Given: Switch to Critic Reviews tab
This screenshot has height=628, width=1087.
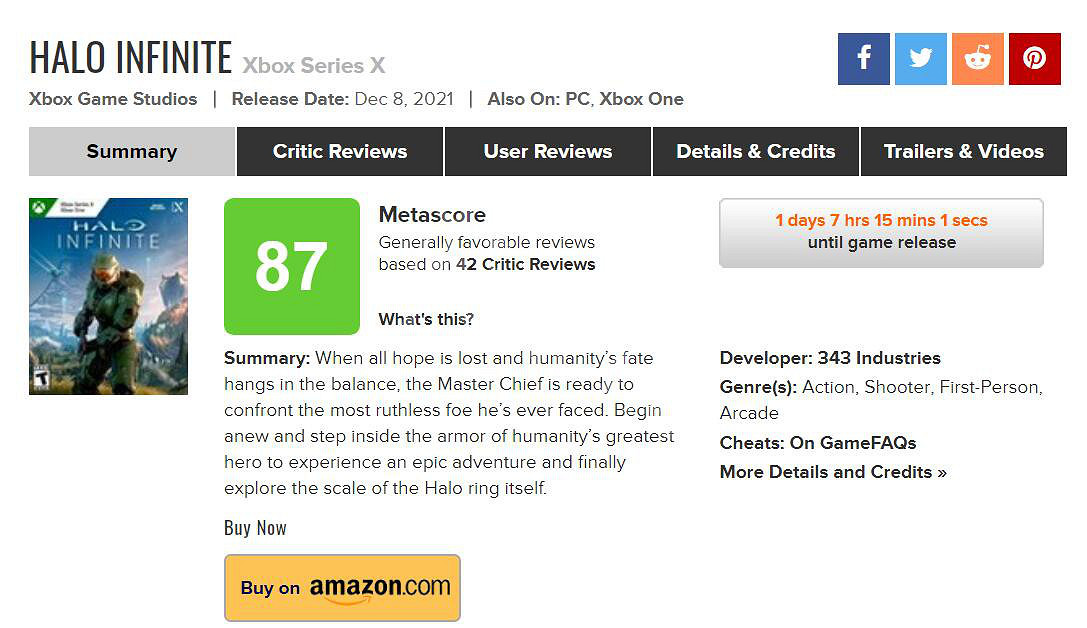Looking at the screenshot, I should pos(340,152).
